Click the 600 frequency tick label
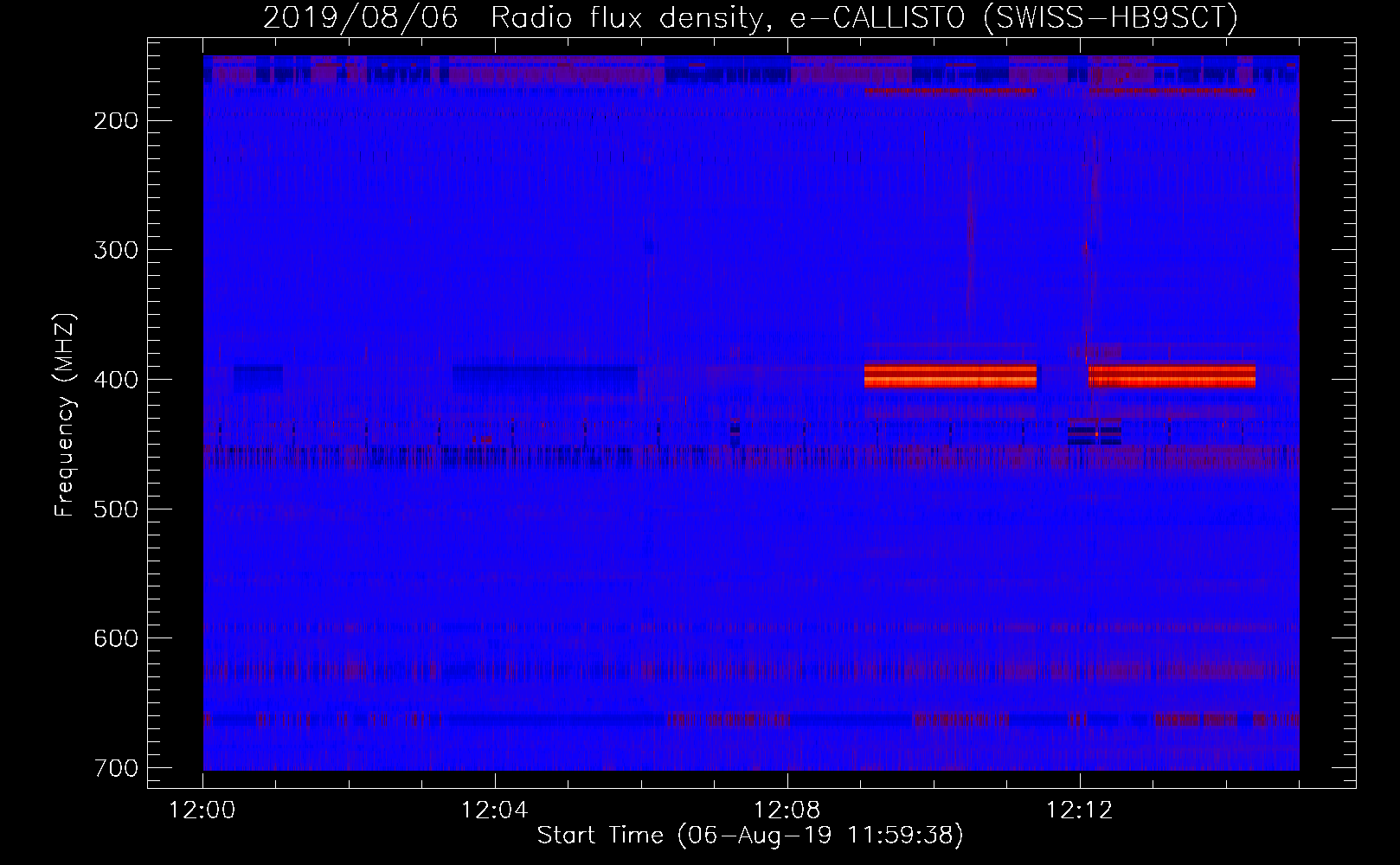This screenshot has width=1400, height=865. pyautogui.click(x=115, y=638)
